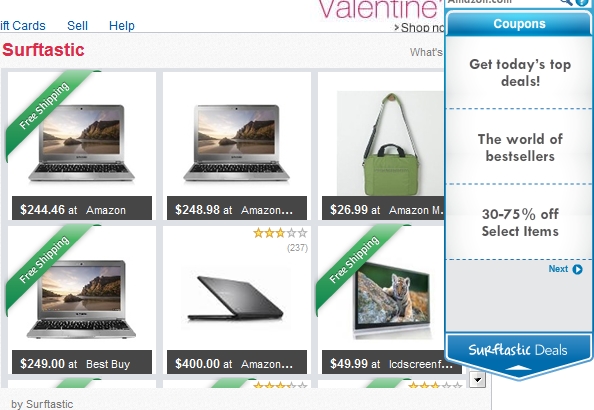The width and height of the screenshot is (594, 410).
Task: Click the Next arrow icon in Coupons panel
Action: (x=577, y=269)
